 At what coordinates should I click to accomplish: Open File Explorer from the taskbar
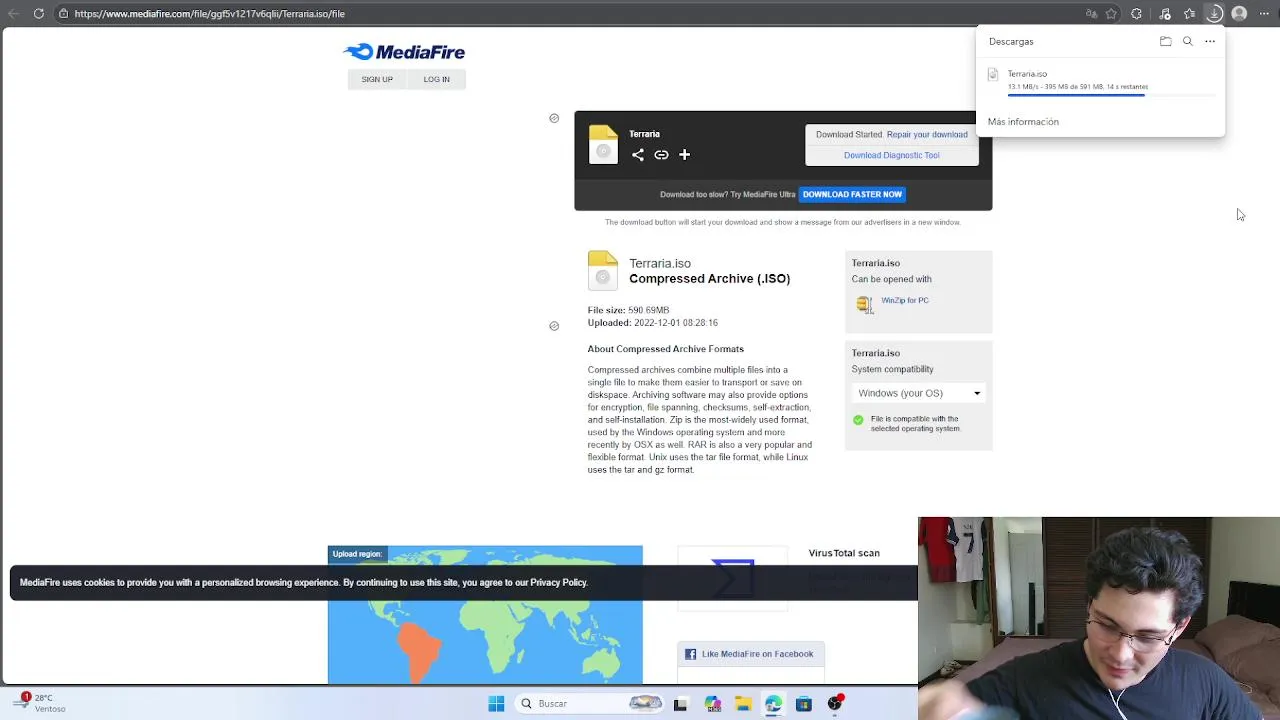coord(743,704)
